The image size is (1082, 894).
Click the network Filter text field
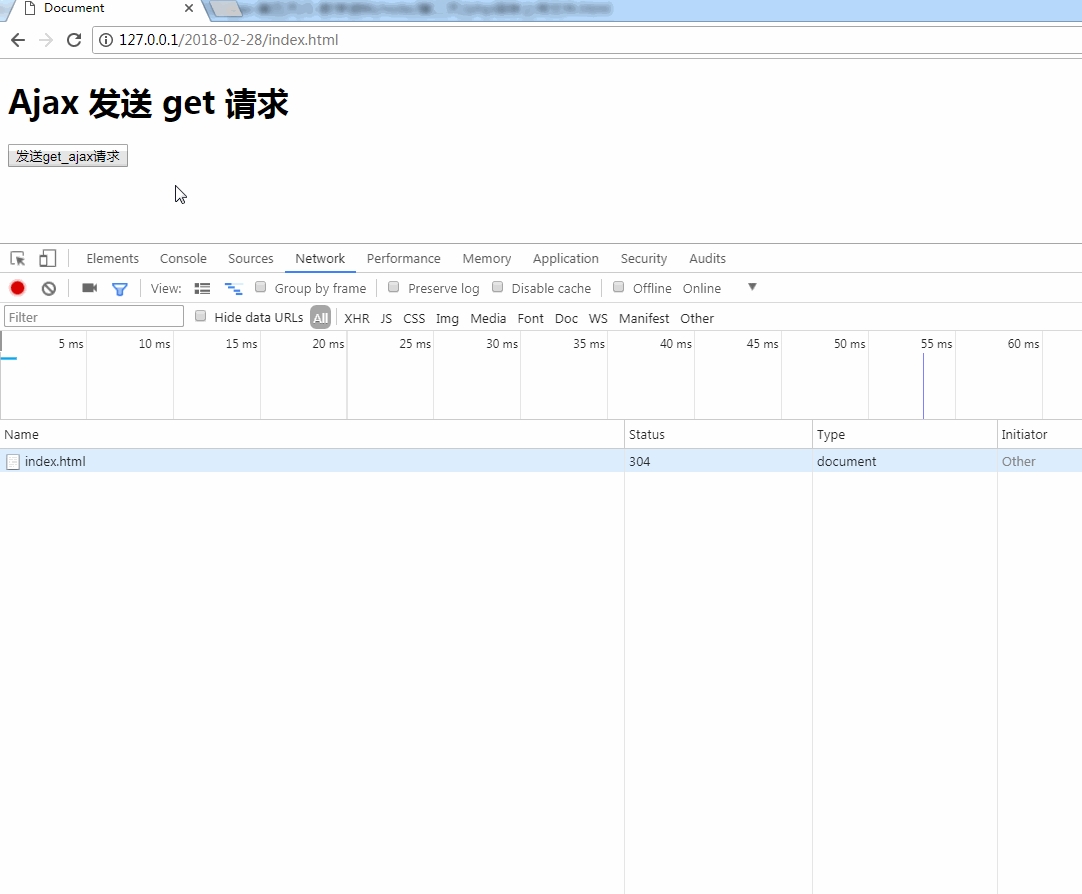pyautogui.click(x=94, y=317)
